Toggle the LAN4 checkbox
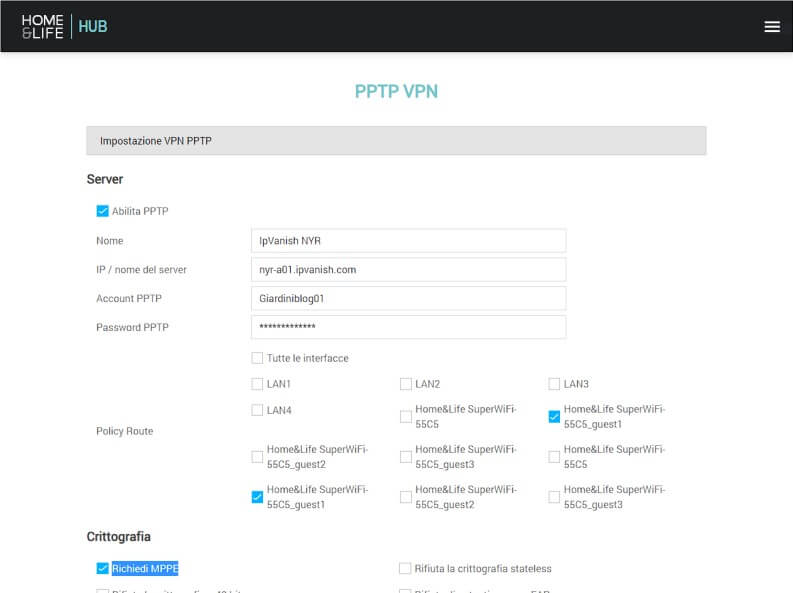 tap(257, 410)
